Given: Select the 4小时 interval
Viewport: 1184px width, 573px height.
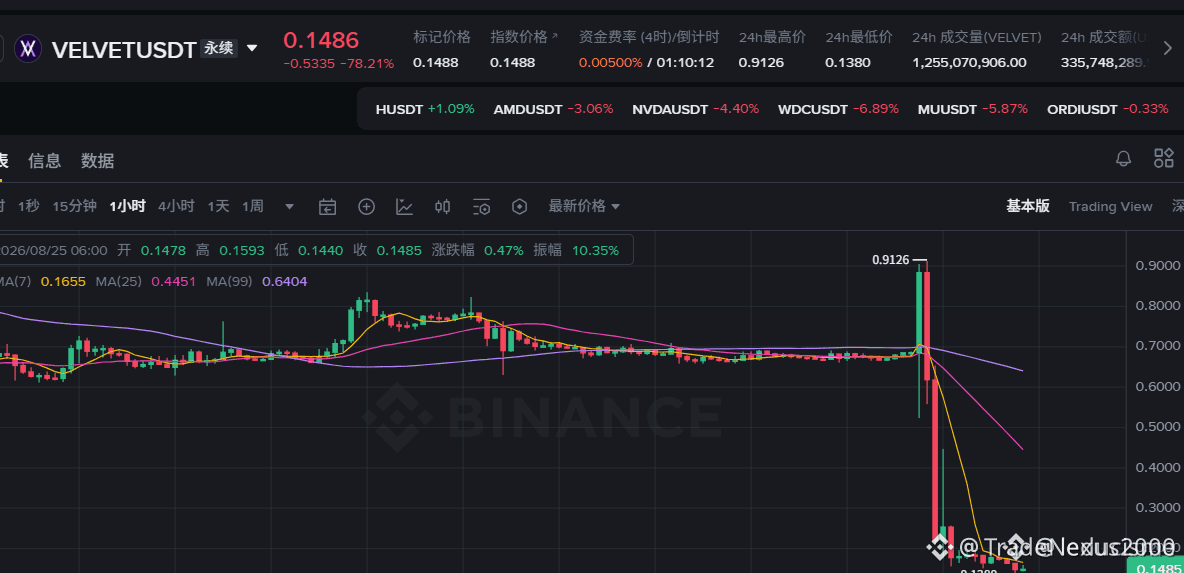Looking at the screenshot, I should pyautogui.click(x=176, y=206).
